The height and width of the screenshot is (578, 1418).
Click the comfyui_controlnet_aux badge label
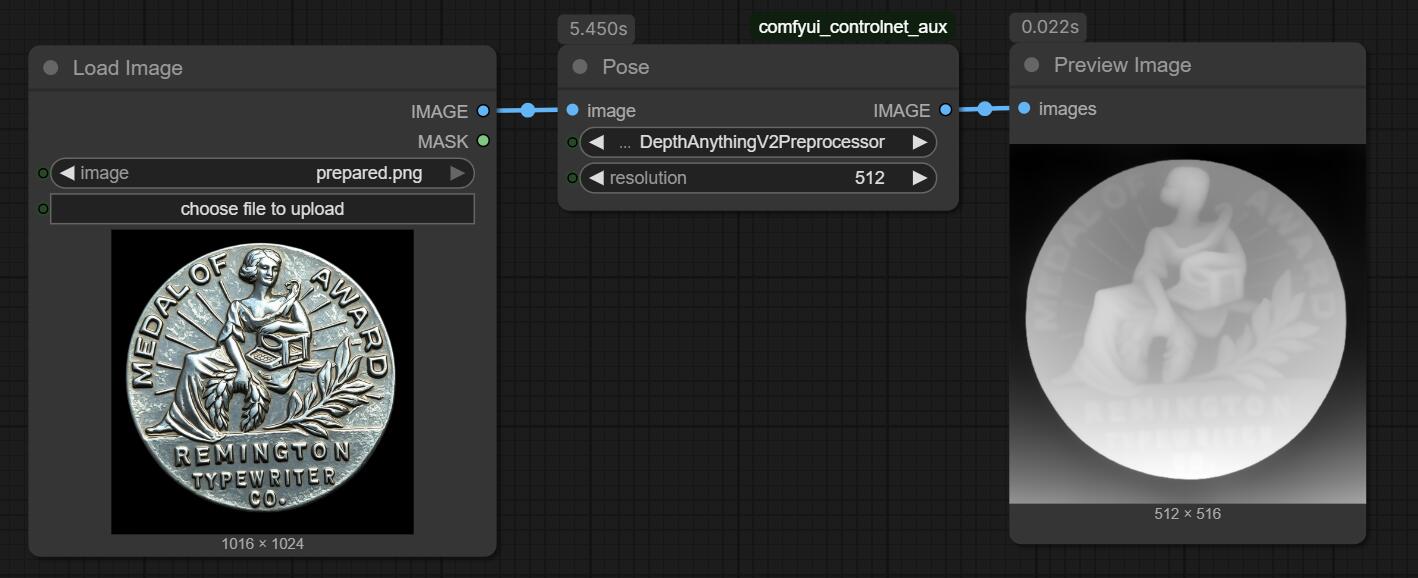point(852,27)
